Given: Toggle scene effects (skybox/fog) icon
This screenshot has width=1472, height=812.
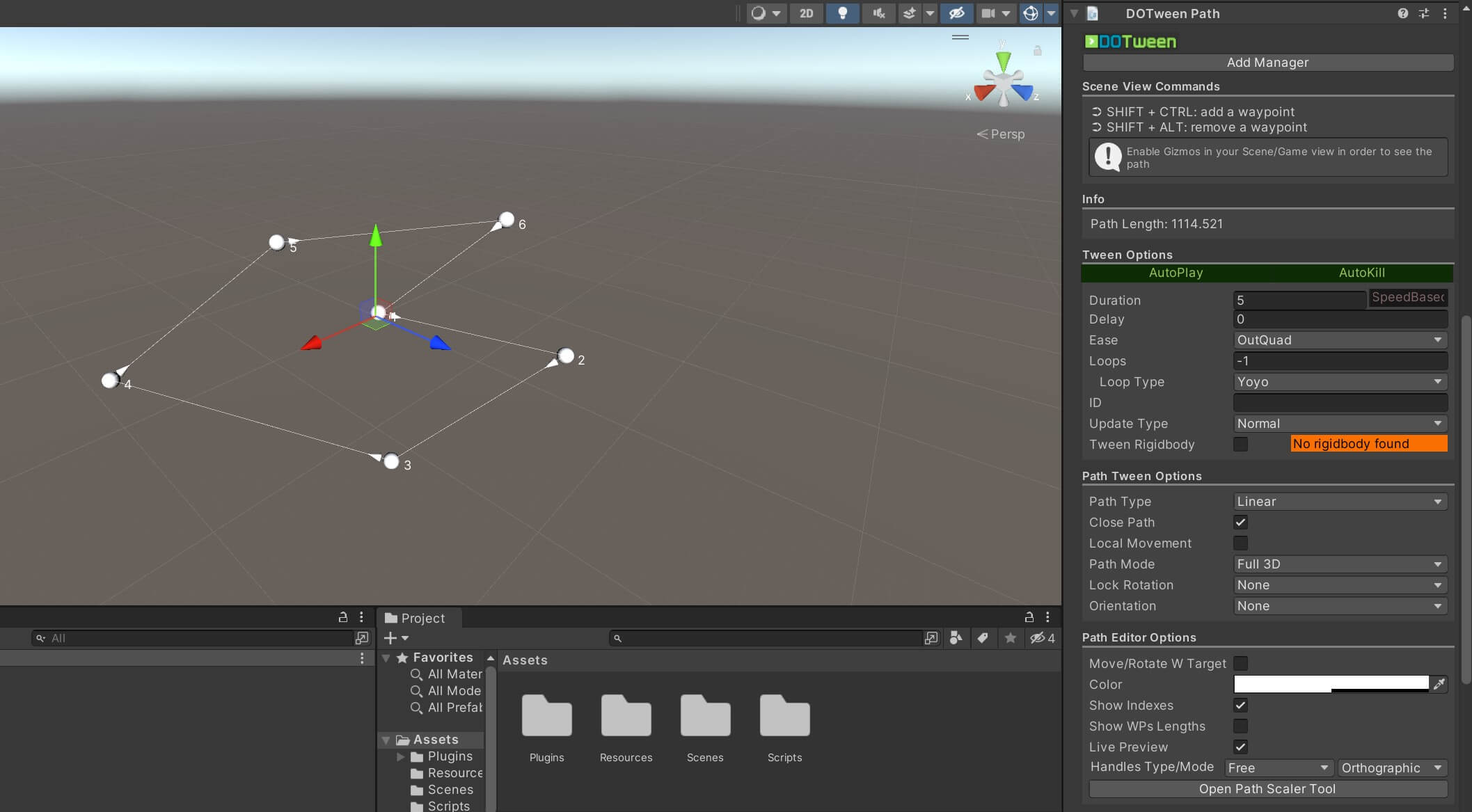Looking at the screenshot, I should coord(909,13).
